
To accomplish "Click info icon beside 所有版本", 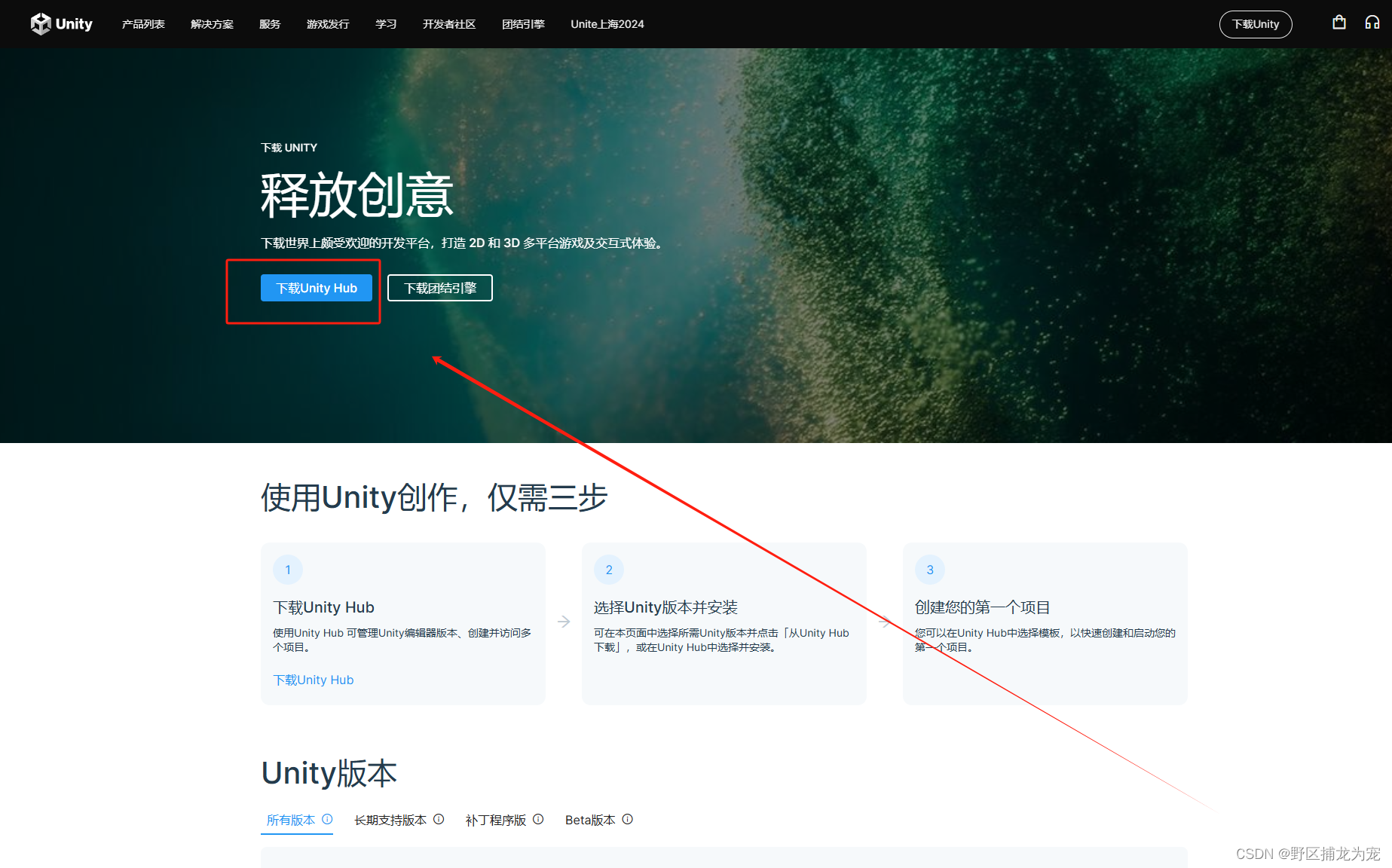I will point(327,819).
